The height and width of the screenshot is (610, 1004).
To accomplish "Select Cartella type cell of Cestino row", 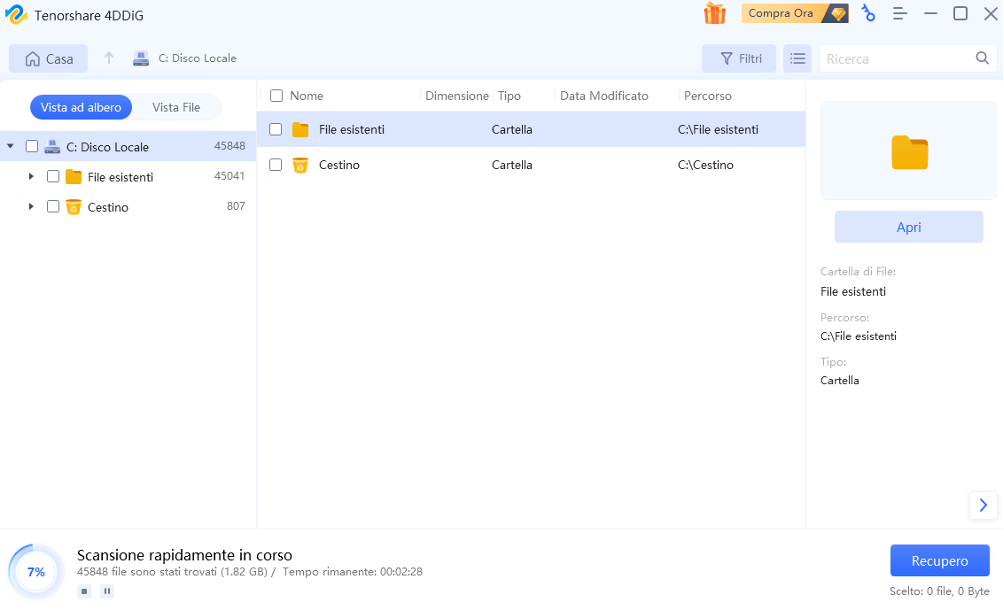I will click(512, 165).
